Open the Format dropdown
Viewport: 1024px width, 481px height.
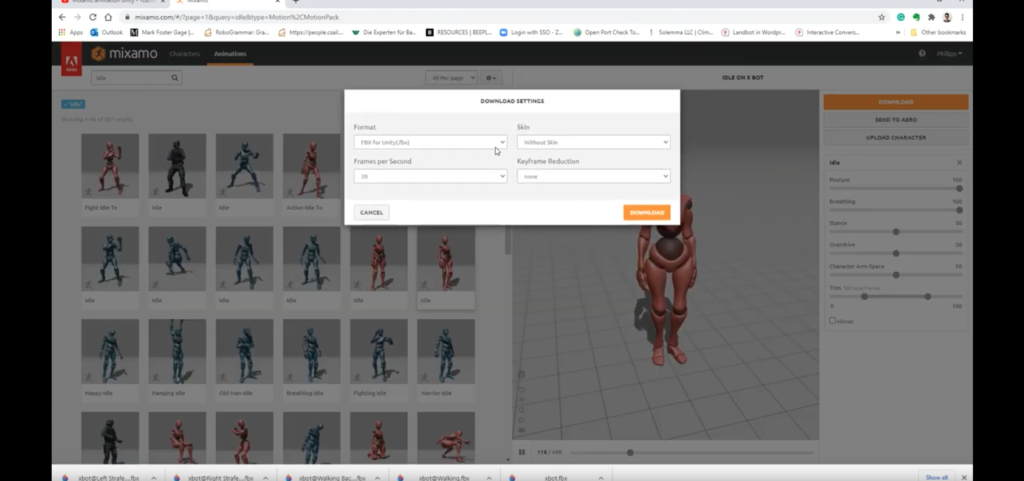tap(430, 142)
